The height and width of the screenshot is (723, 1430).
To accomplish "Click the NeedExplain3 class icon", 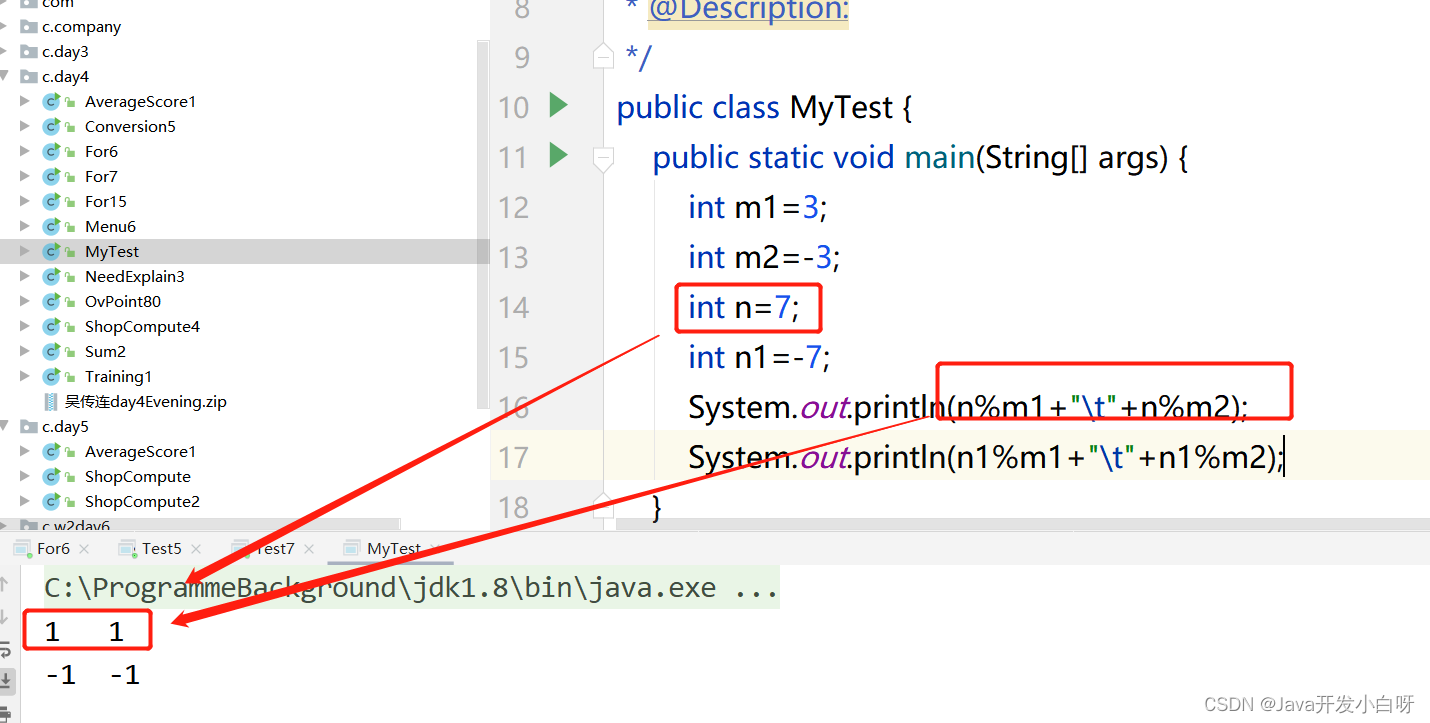I will click(52, 277).
